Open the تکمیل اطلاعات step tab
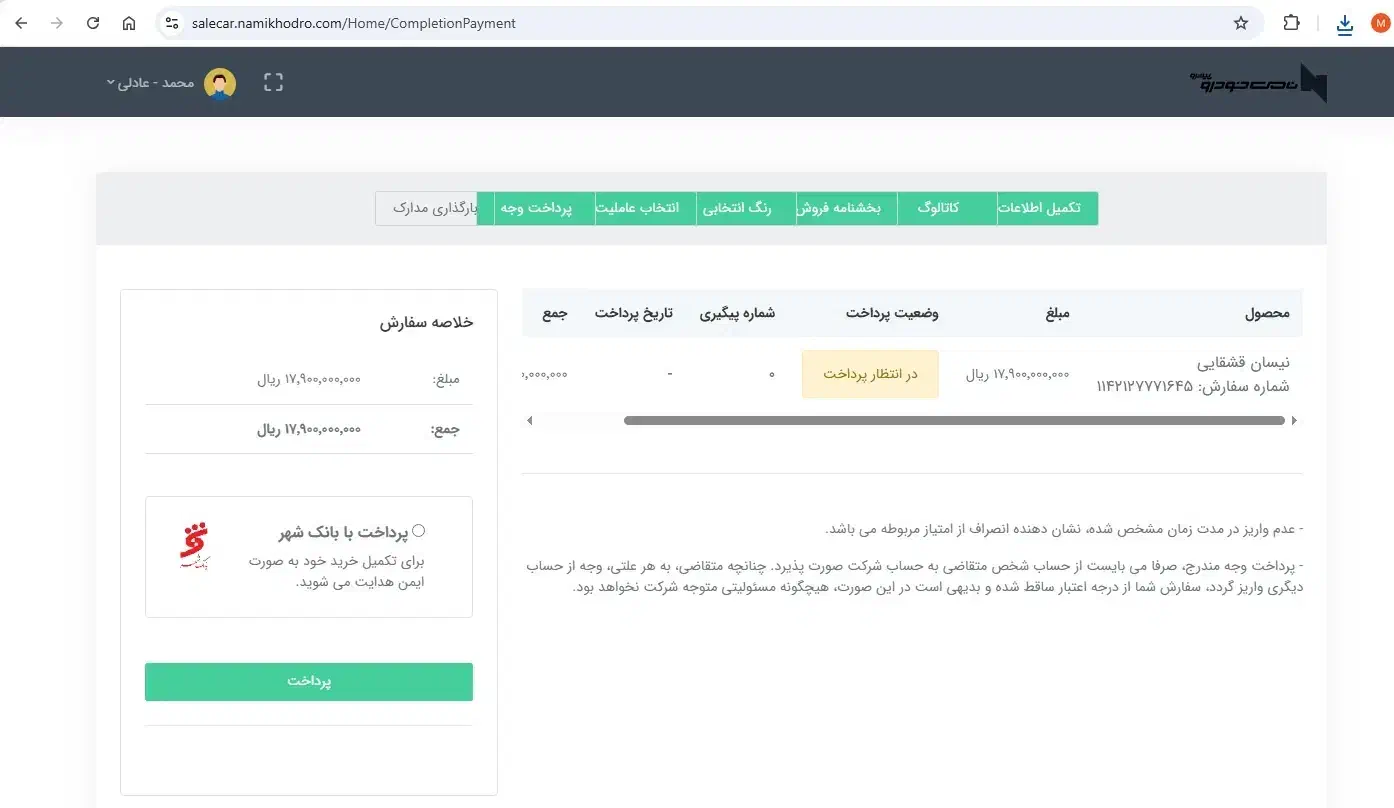The height and width of the screenshot is (808, 1394). (1047, 208)
